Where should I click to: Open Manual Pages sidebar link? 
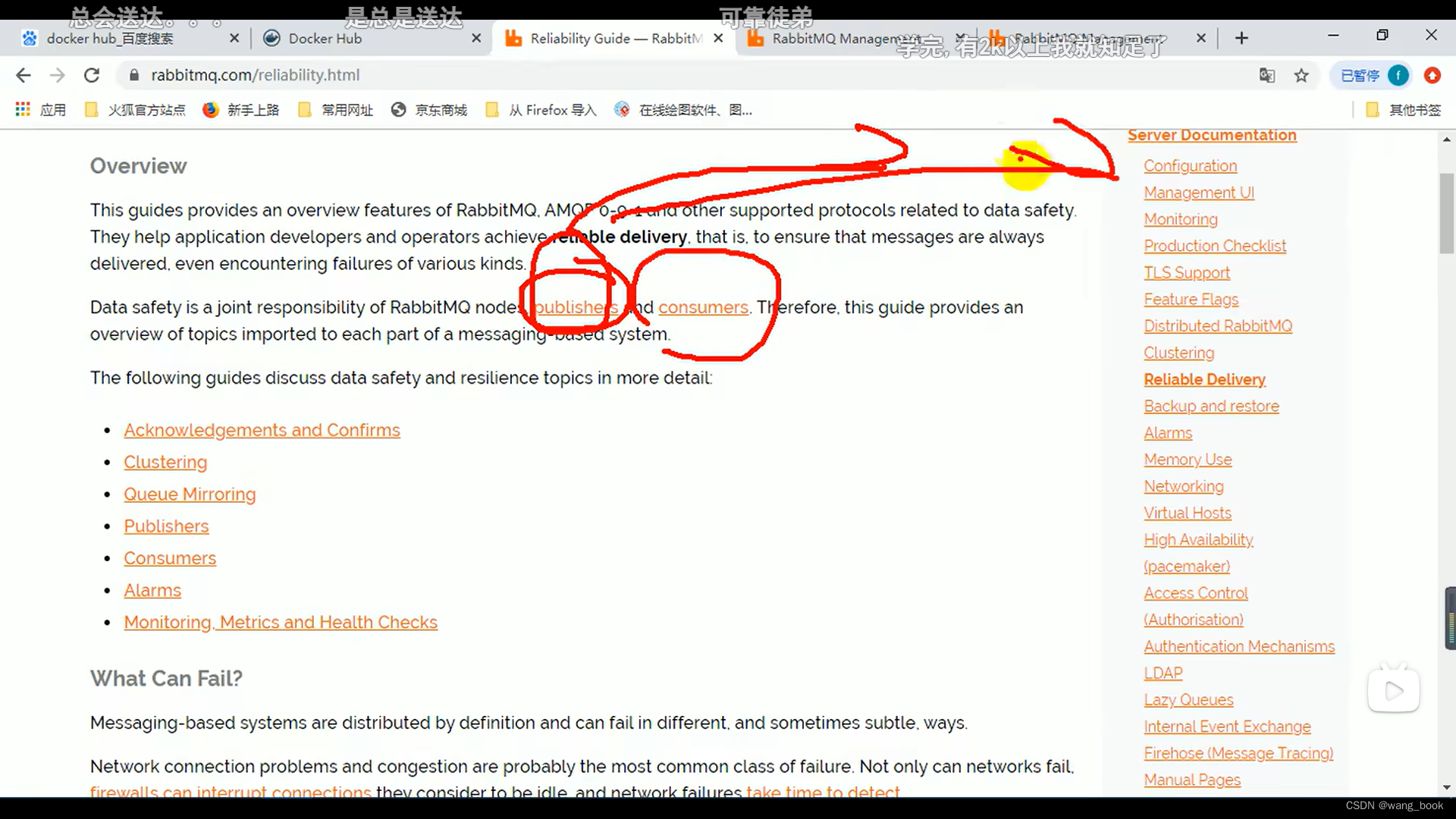pyautogui.click(x=1192, y=780)
